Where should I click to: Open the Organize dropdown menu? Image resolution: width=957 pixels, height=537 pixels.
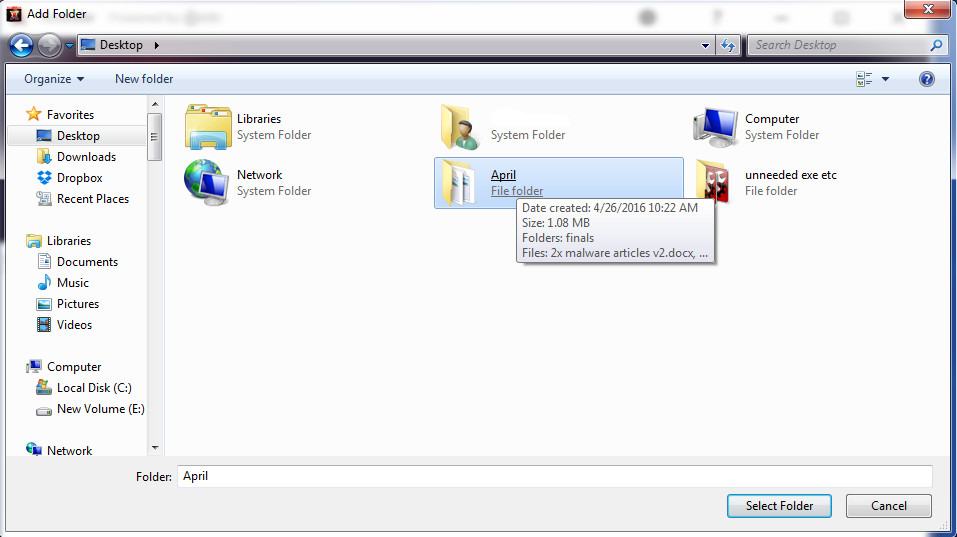(x=54, y=79)
